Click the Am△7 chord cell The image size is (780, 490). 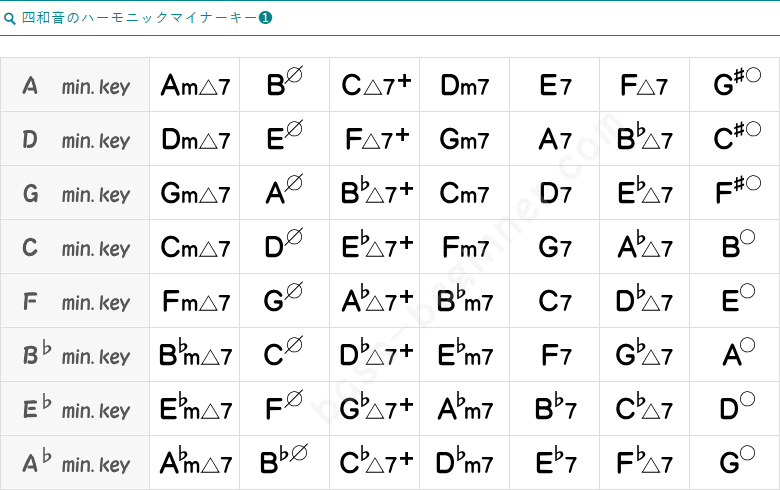195,86
